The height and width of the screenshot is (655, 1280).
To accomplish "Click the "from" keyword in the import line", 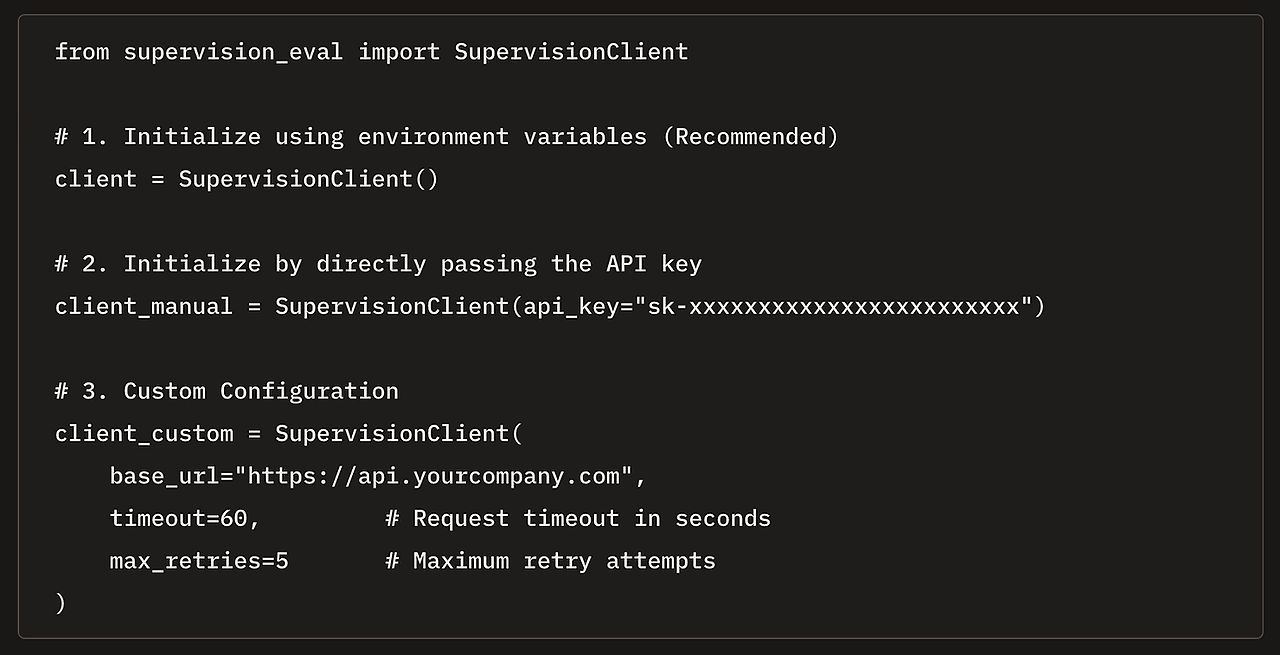I will coord(82,51).
